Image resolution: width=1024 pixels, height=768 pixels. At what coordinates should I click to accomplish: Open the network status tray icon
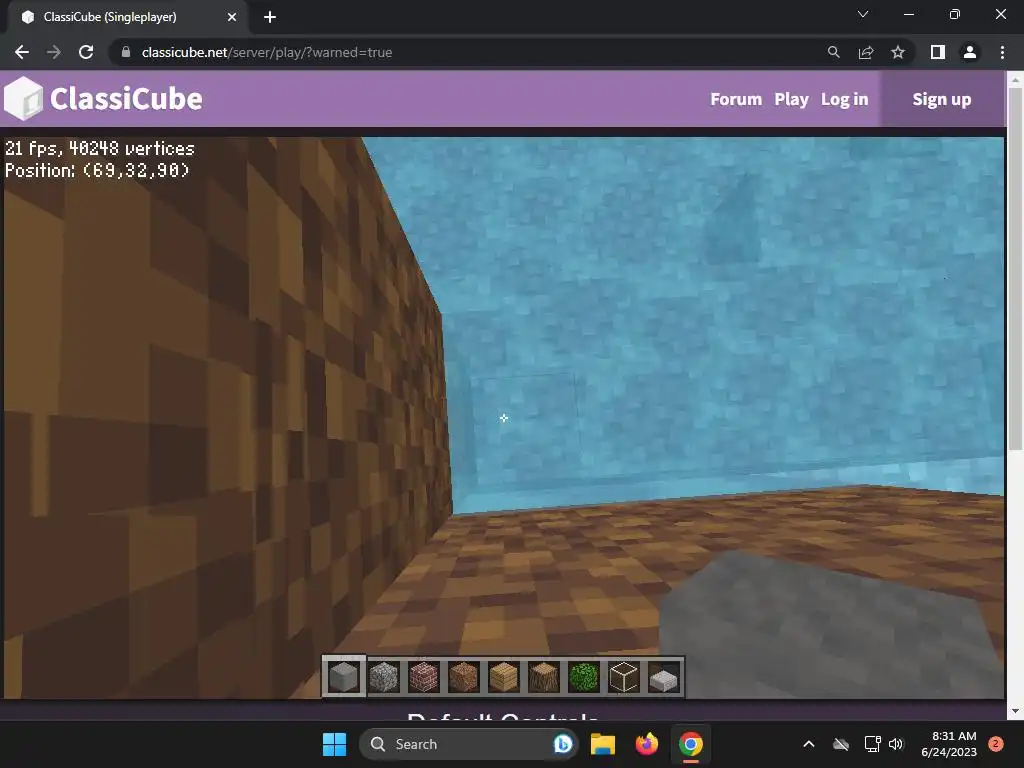pos(872,744)
